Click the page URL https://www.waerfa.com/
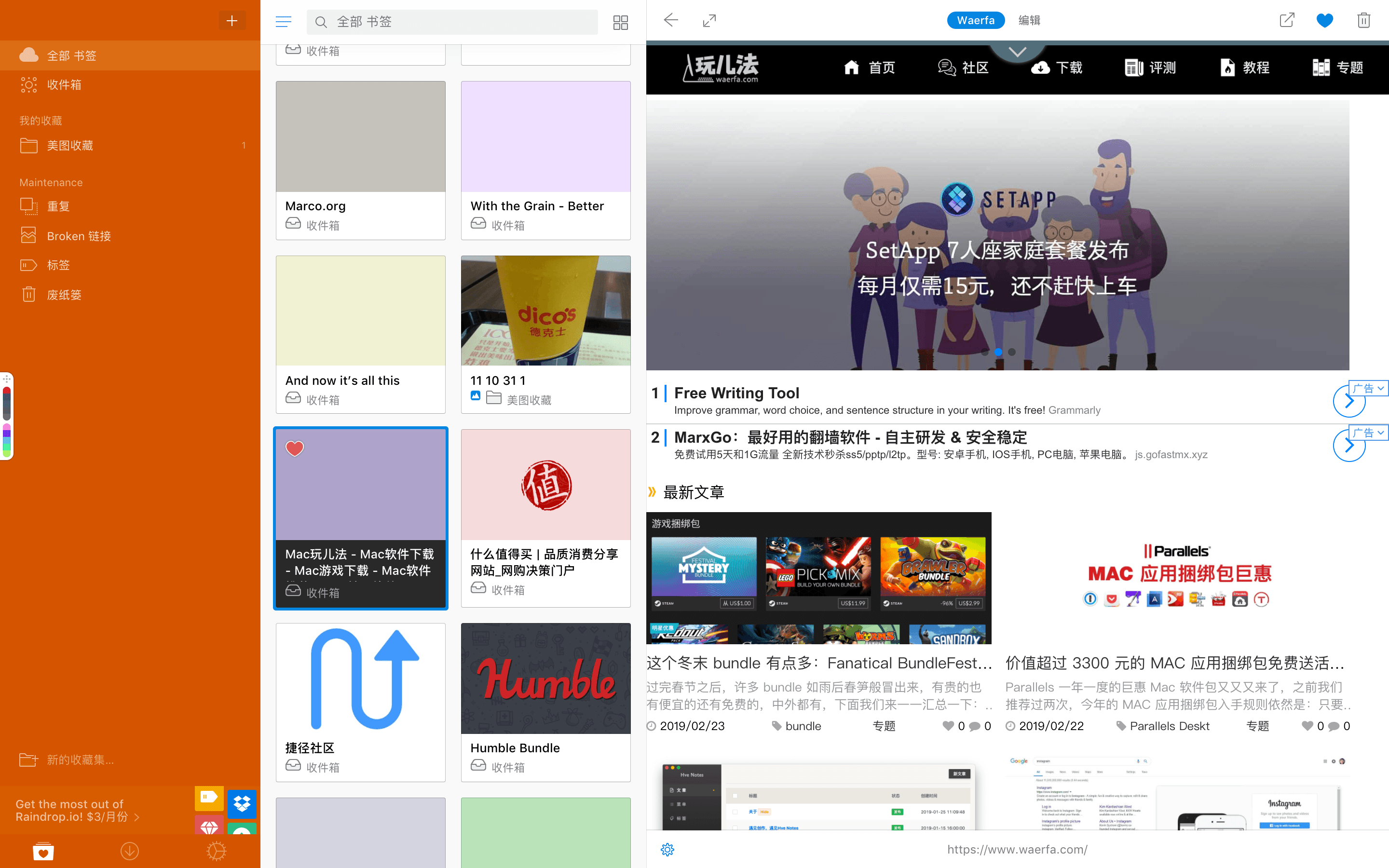The width and height of the screenshot is (1389, 868). coord(1017,850)
